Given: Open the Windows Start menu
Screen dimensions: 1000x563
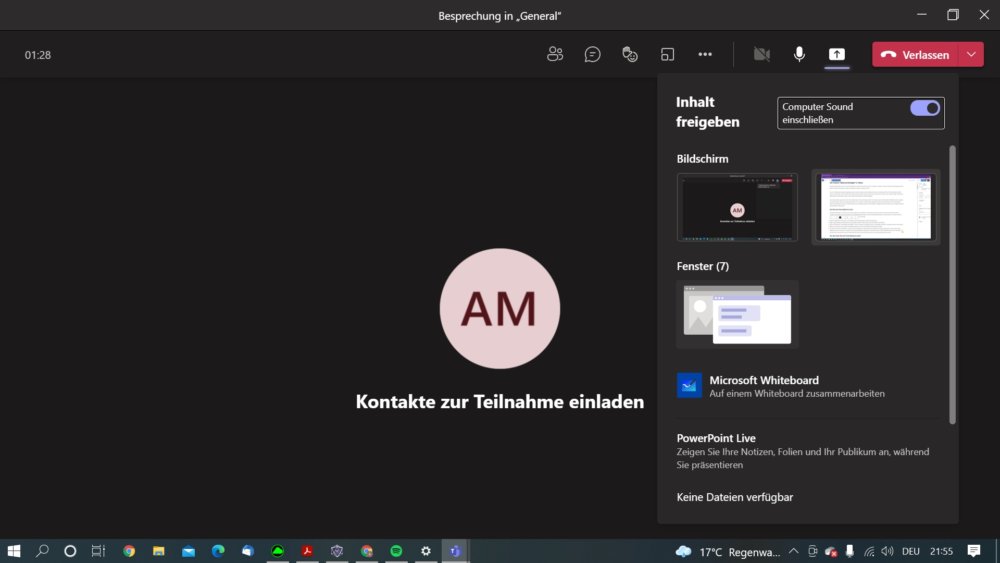Looking at the screenshot, I should [13, 551].
